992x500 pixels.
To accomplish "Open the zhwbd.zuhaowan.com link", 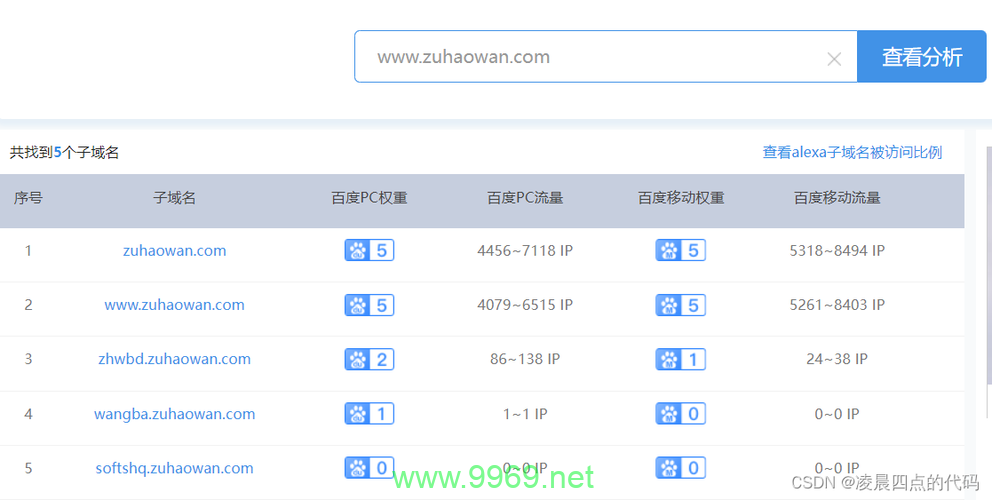I will 175,359.
